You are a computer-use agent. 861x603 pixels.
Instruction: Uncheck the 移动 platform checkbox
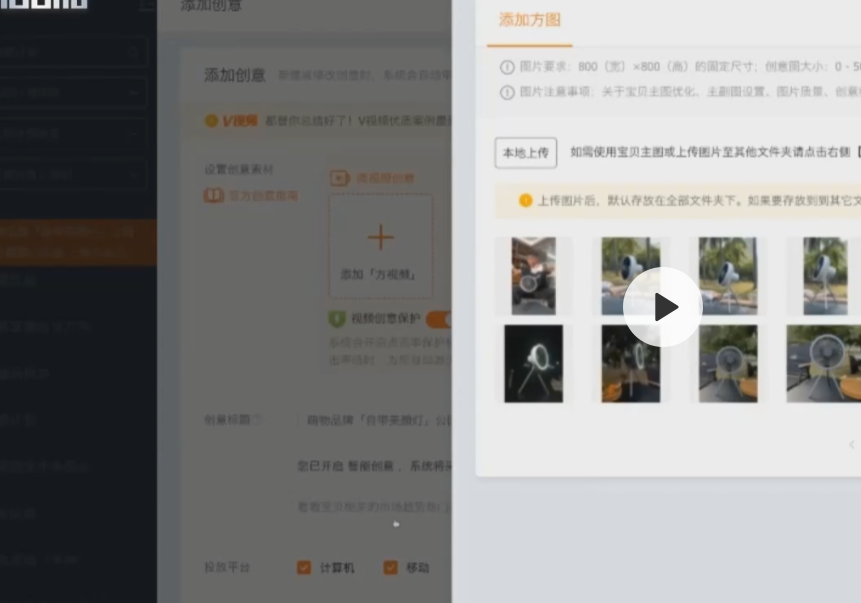[390, 567]
